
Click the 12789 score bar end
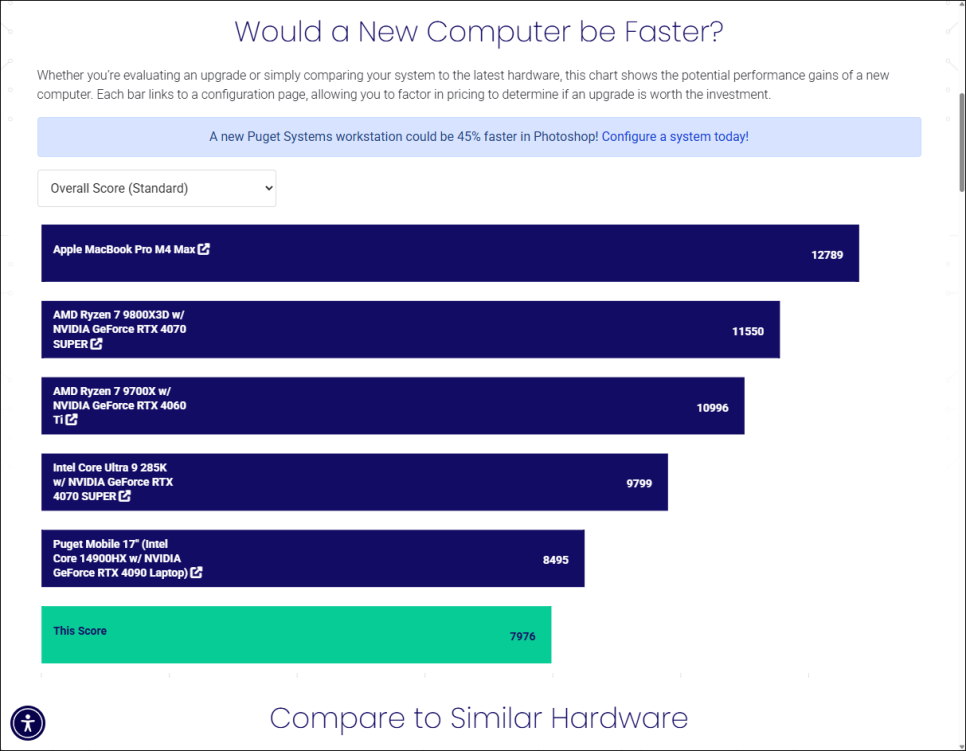pyautogui.click(x=827, y=255)
